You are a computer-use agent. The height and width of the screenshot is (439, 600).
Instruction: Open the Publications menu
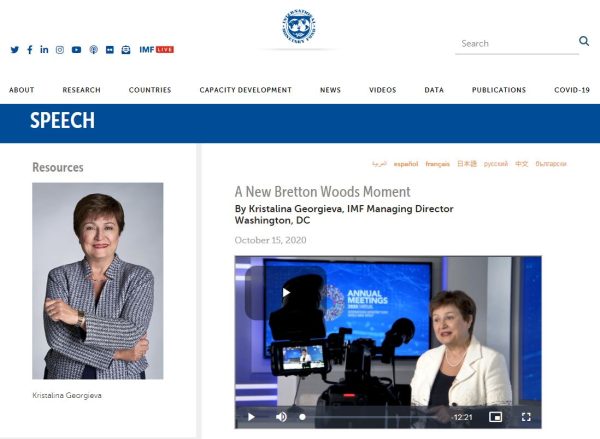pos(499,90)
